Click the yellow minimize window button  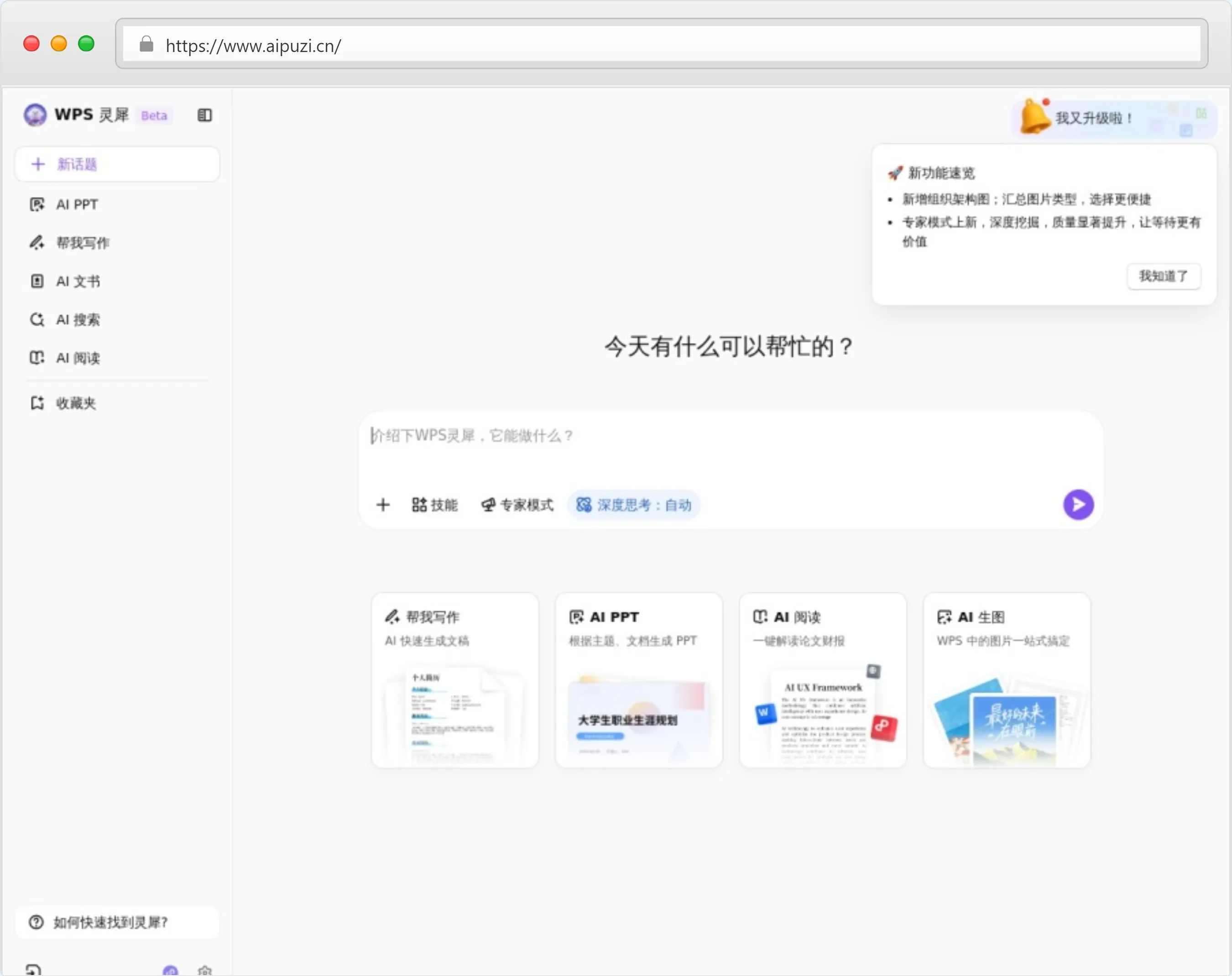tap(59, 43)
